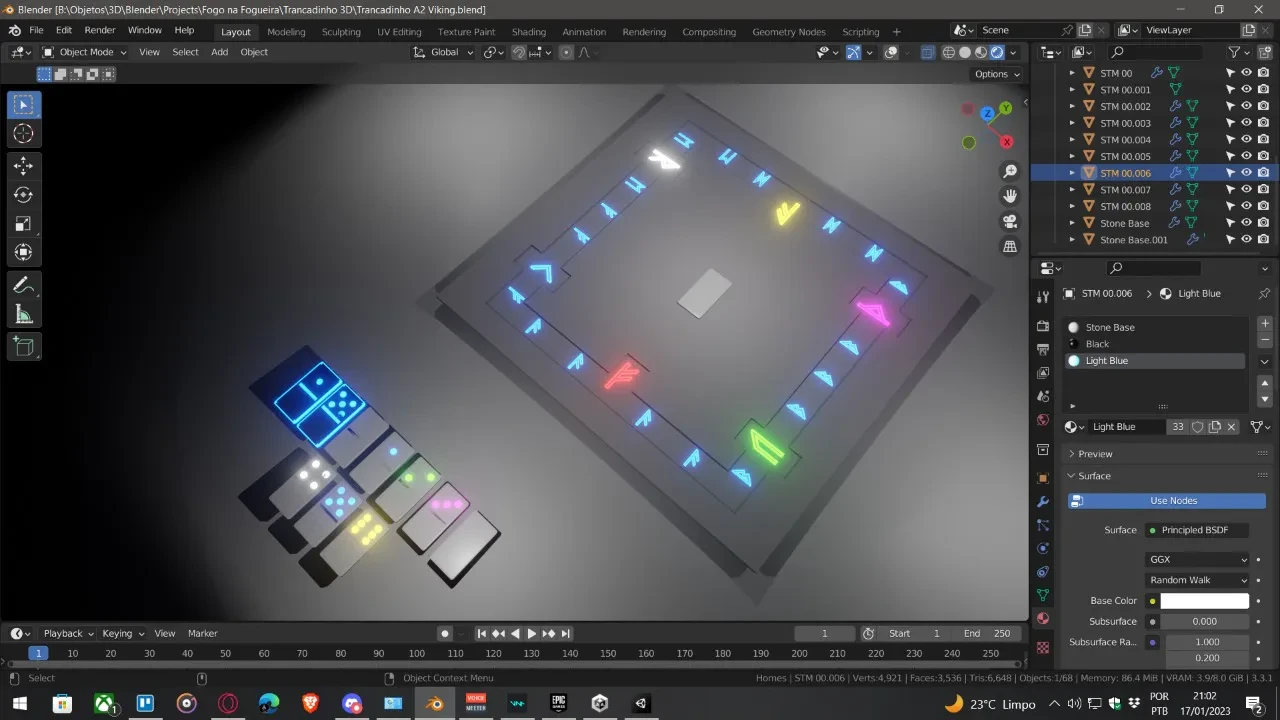Click the white Base Color swatch
Viewport: 1280px width, 720px height.
[1204, 601]
